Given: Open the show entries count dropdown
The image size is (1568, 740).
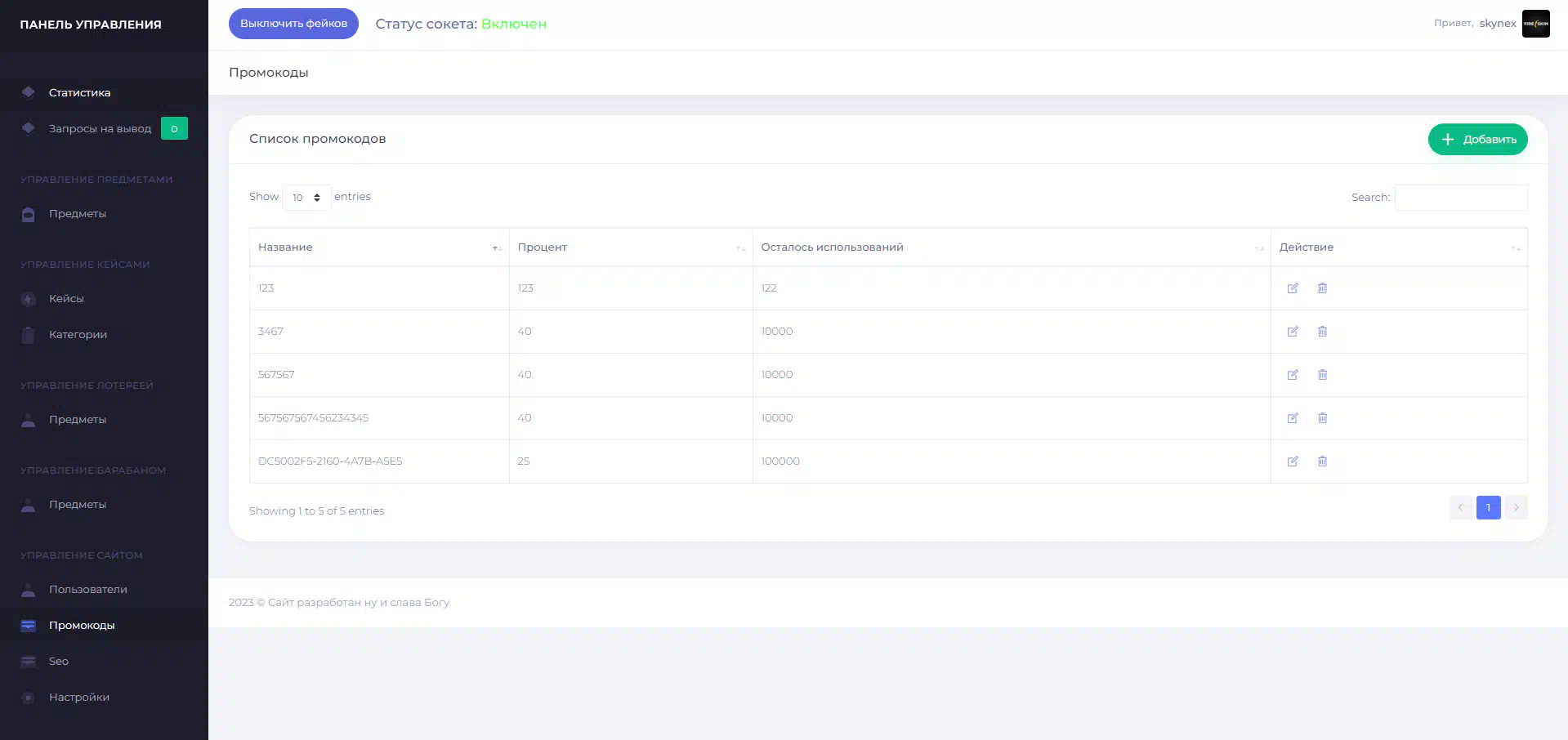Looking at the screenshot, I should [x=306, y=198].
